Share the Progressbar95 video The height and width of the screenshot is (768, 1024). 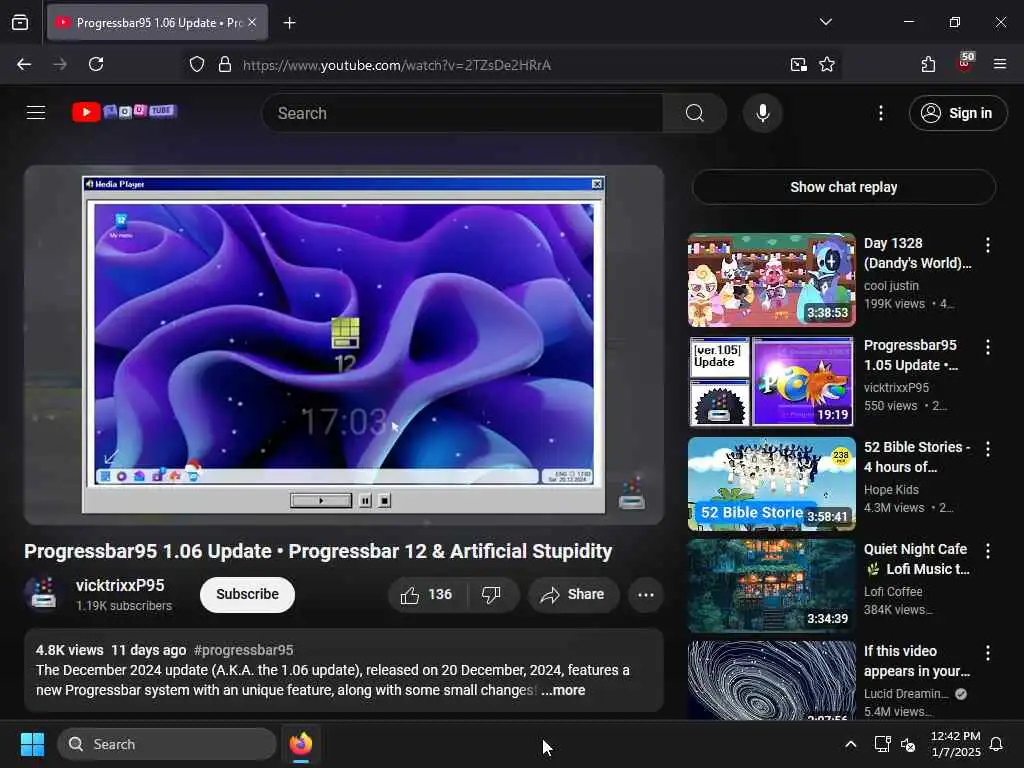pyautogui.click(x=573, y=594)
